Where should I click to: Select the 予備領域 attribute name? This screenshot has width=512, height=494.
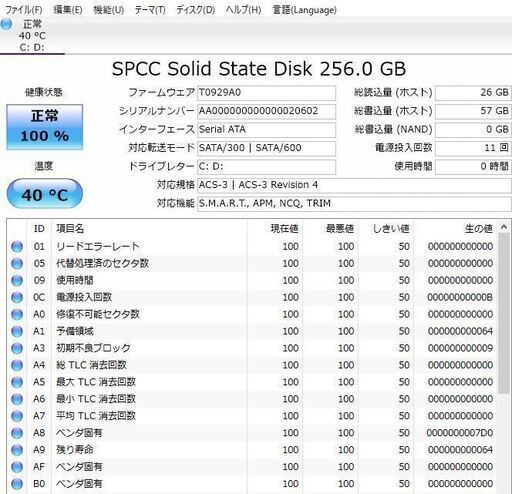tap(75, 331)
